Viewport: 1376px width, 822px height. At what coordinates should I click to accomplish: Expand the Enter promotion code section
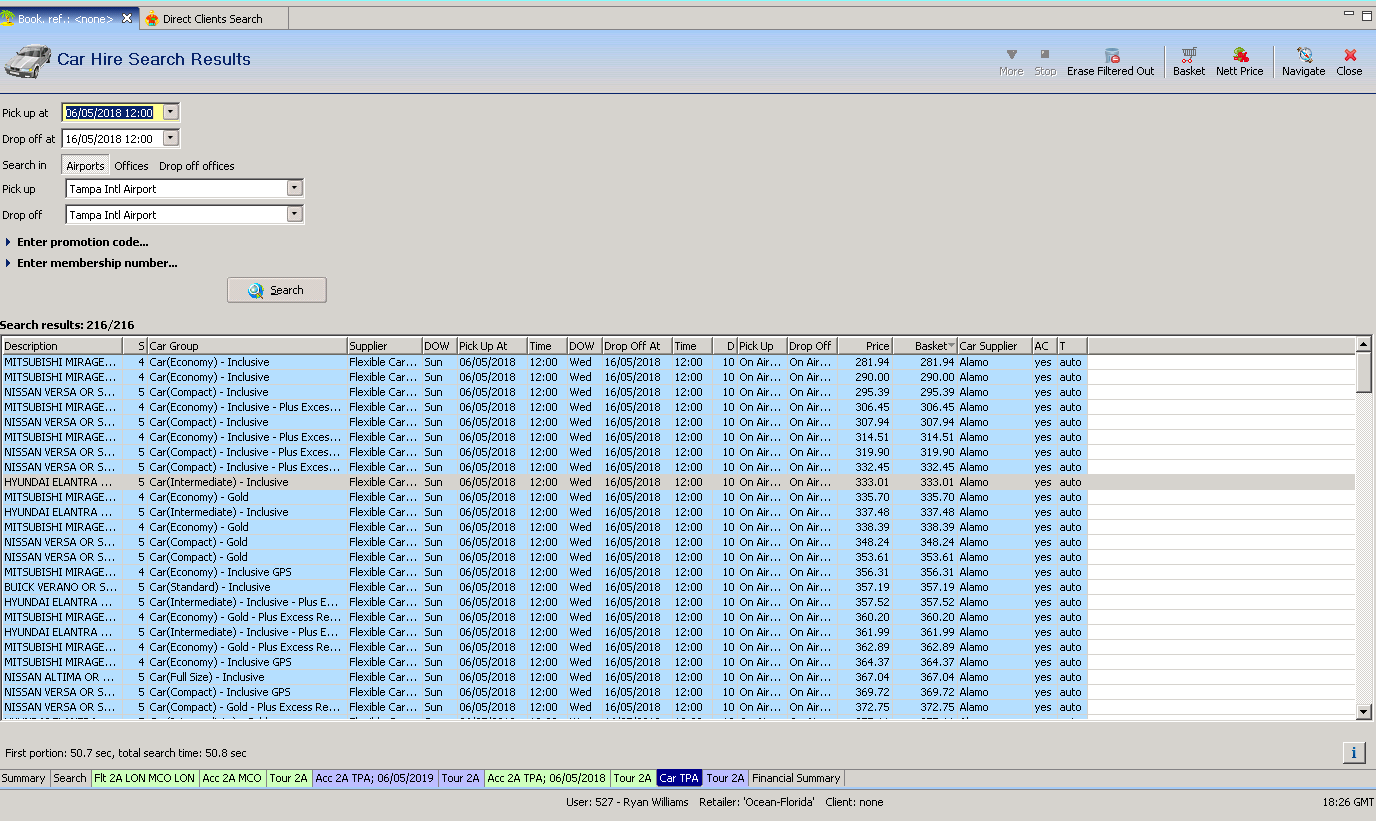[x=82, y=242]
